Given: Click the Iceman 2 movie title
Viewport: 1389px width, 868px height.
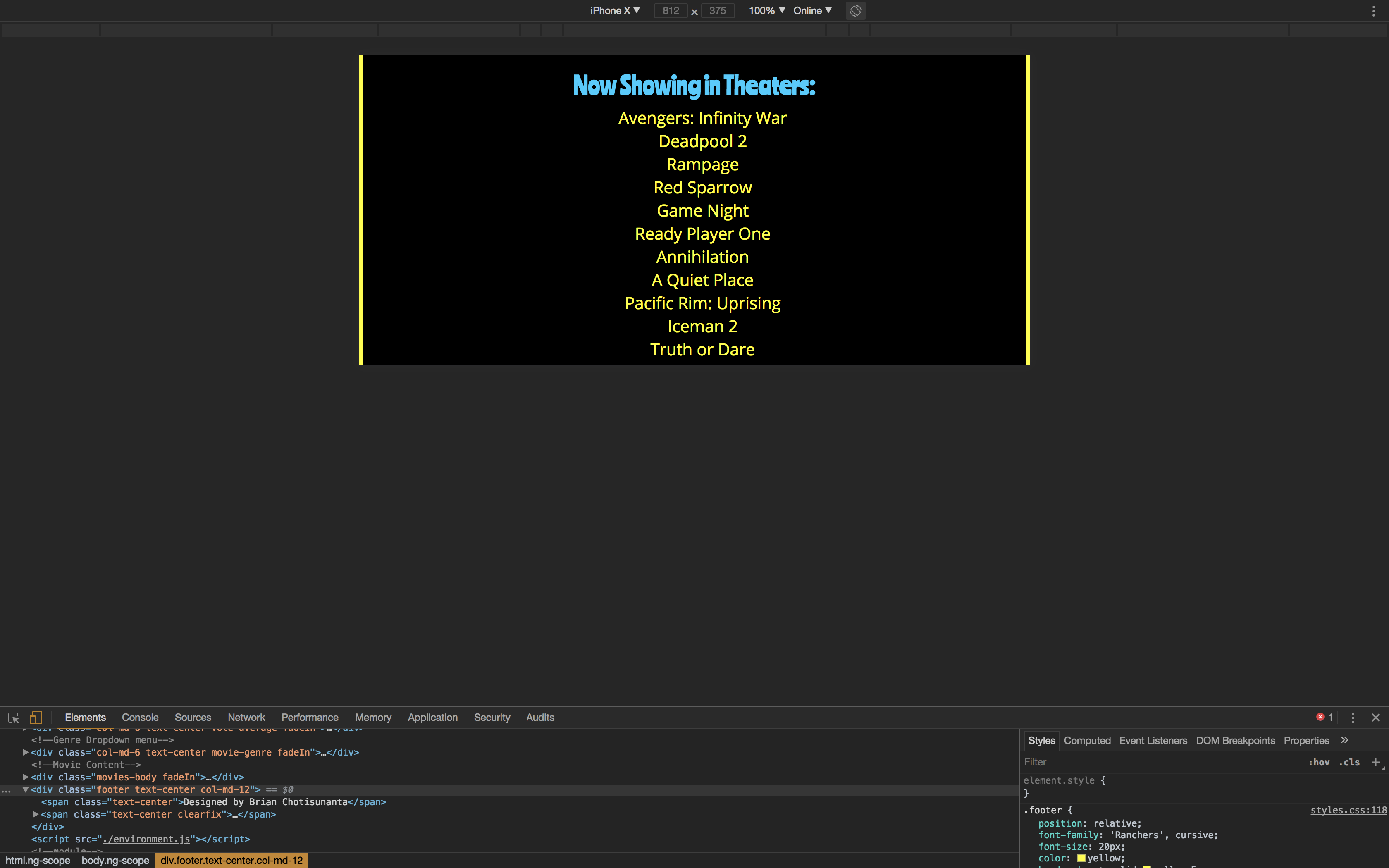Looking at the screenshot, I should click(702, 327).
